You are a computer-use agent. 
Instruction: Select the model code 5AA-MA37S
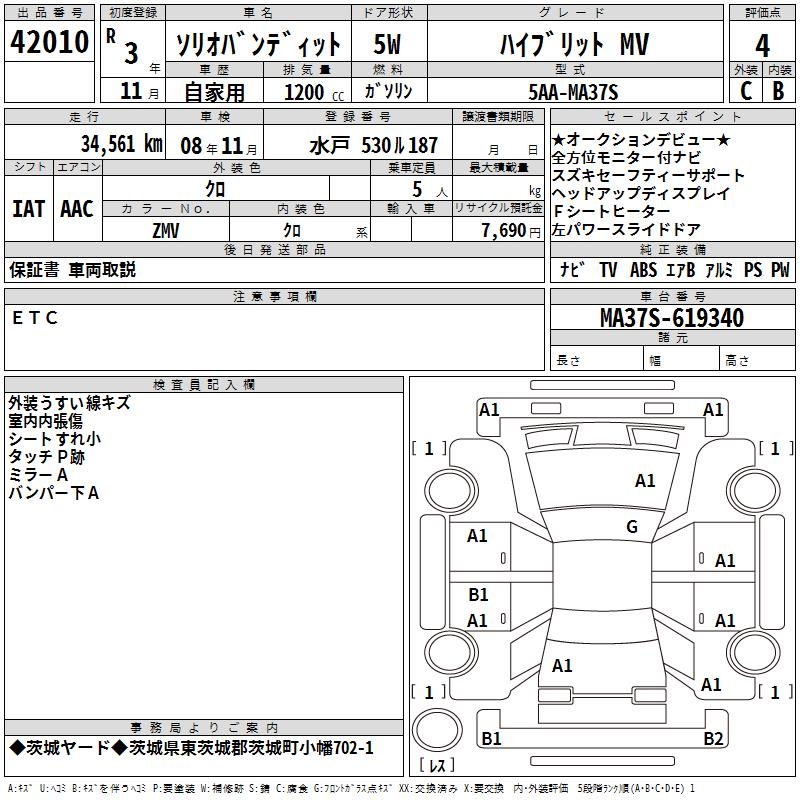coord(573,92)
